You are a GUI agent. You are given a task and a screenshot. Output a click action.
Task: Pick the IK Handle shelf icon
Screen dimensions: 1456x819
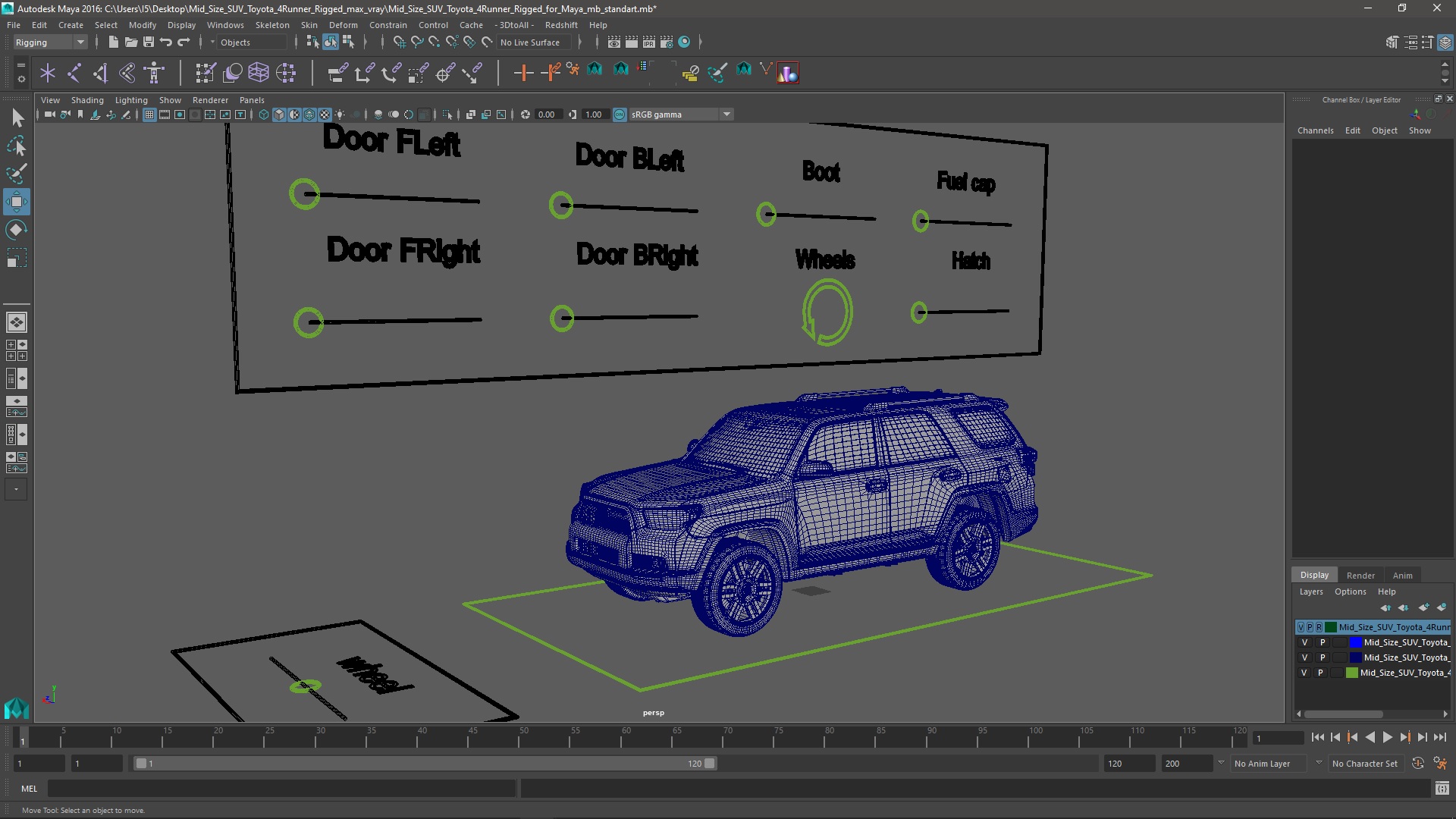101,73
